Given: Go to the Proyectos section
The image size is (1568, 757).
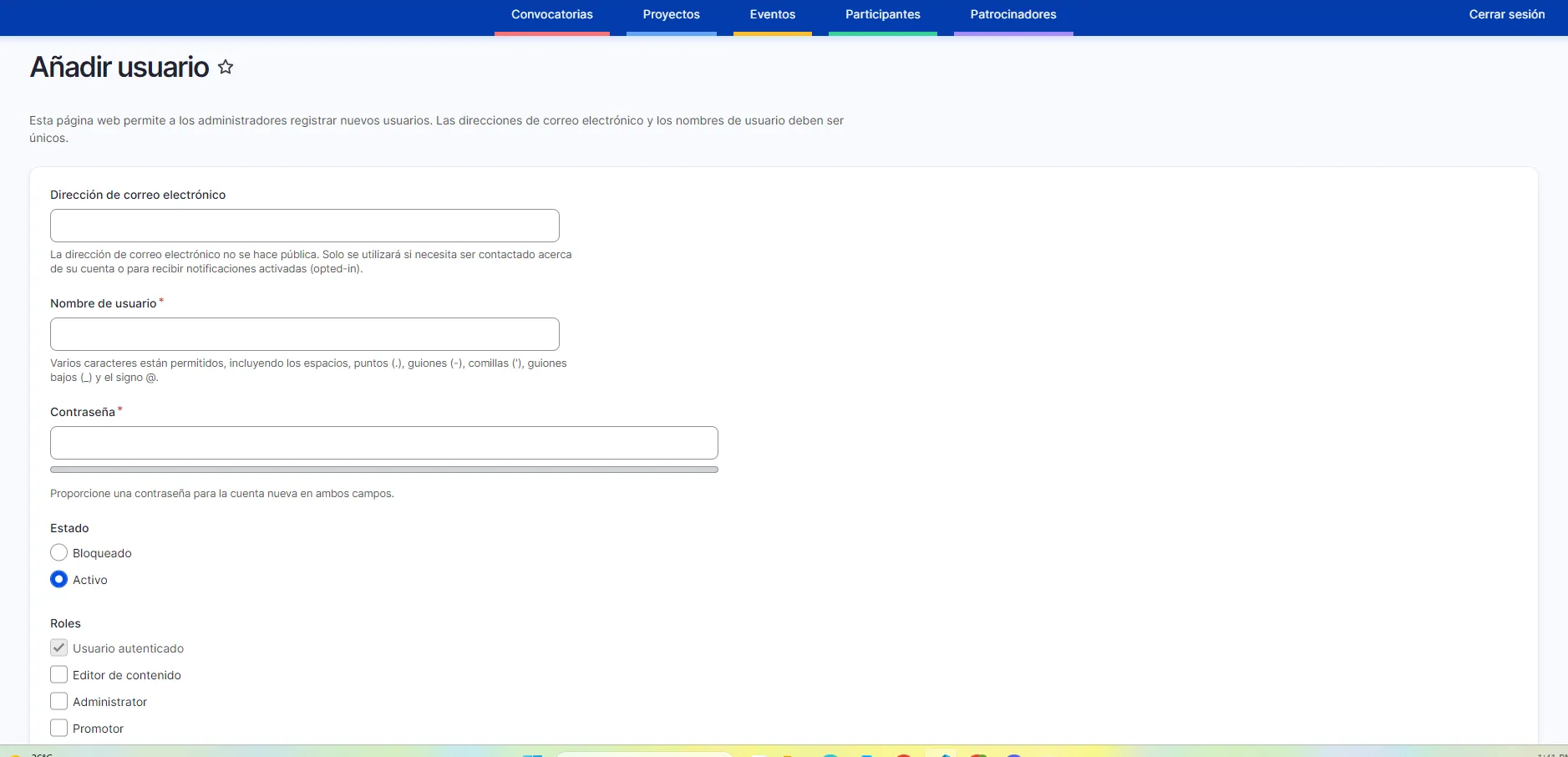Looking at the screenshot, I should coord(671,14).
